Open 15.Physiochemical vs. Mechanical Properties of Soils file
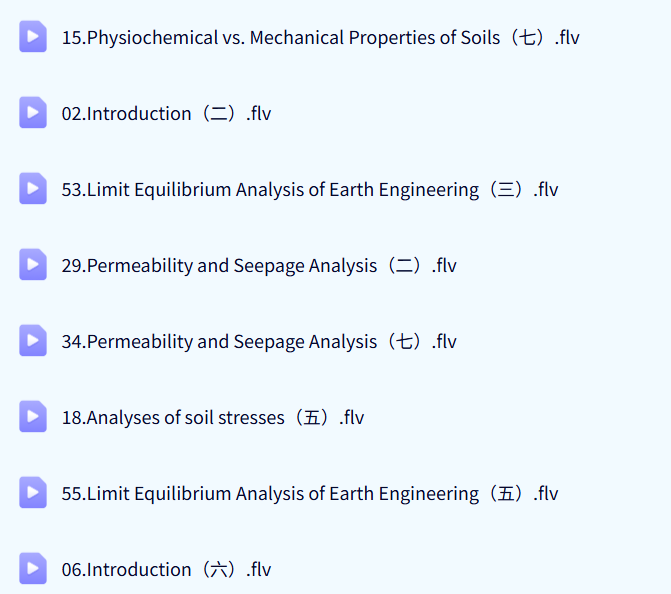This screenshot has width=671, height=594. coord(320,38)
